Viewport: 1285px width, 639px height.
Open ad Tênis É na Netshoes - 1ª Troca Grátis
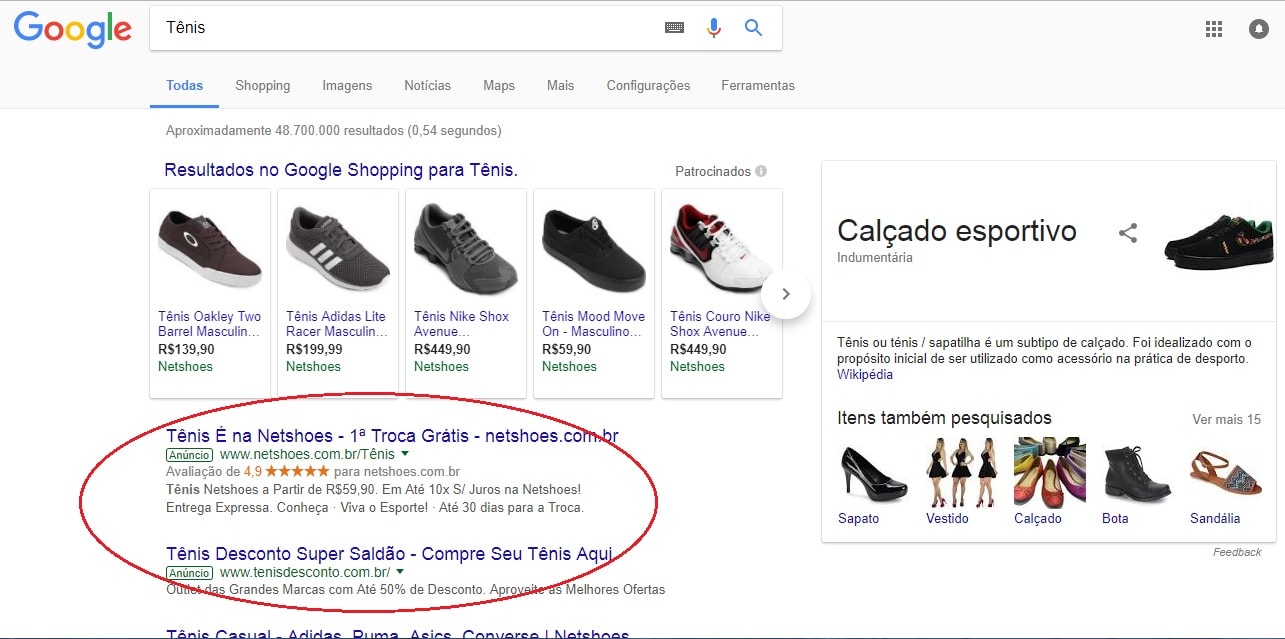click(392, 436)
